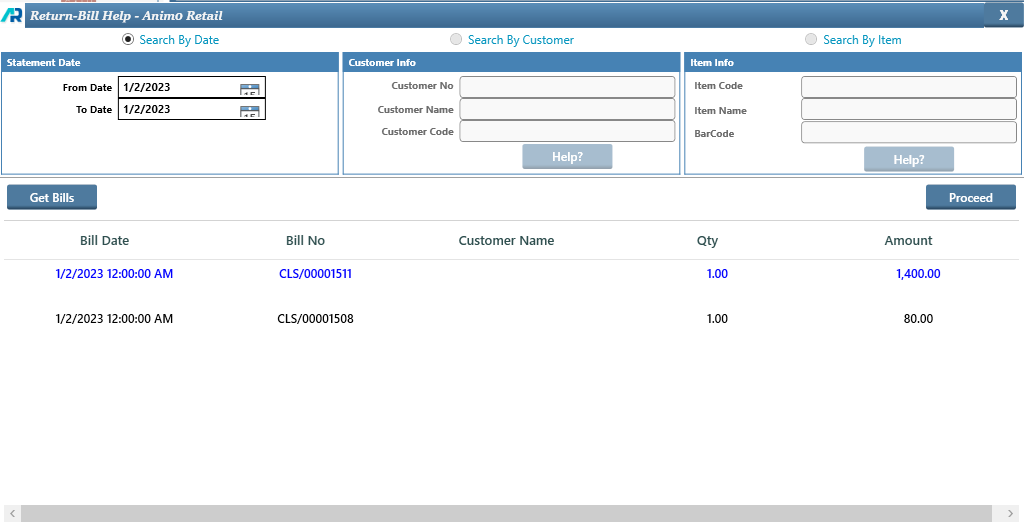
Task: Select bill CLS/00001508 row
Action: coord(315,319)
